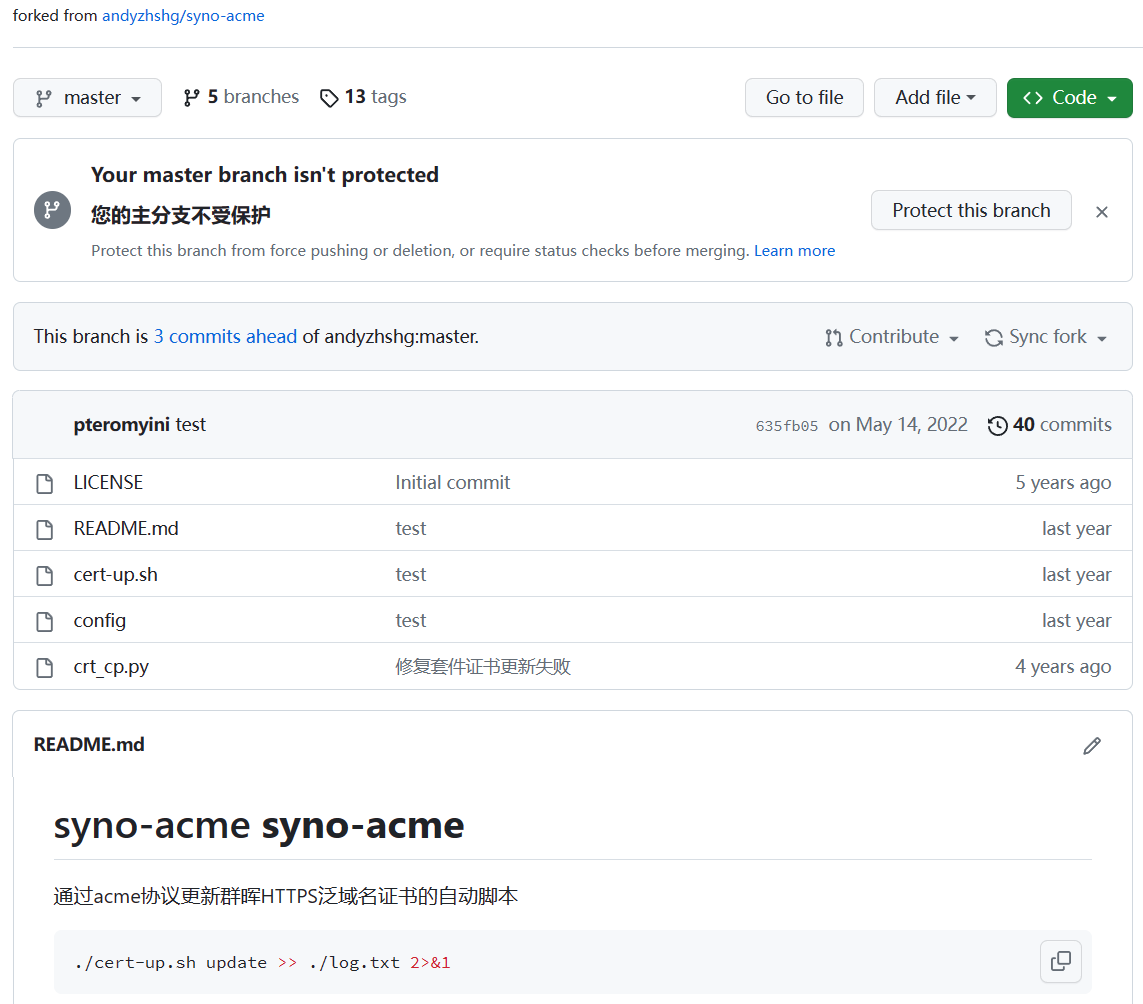The height and width of the screenshot is (1004, 1143).
Task: Click the Protect this branch button
Action: pyautogui.click(x=971, y=211)
